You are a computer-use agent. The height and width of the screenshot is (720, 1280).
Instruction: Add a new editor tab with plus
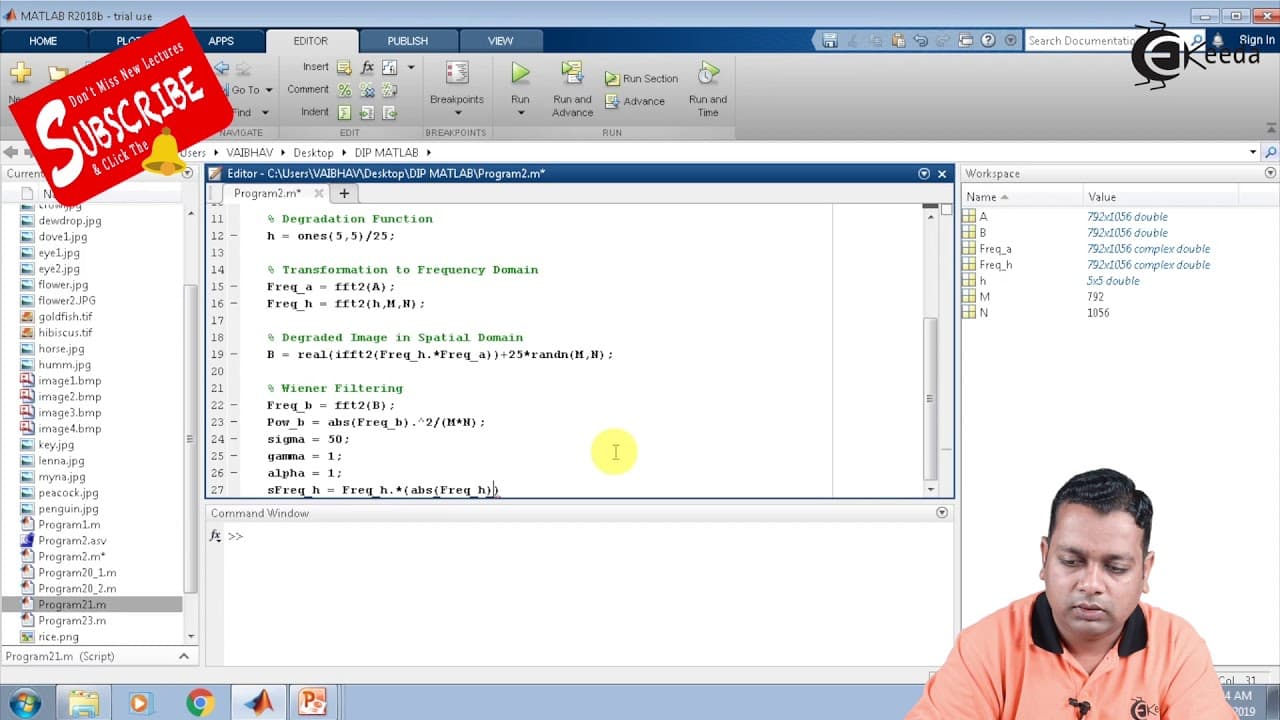pyautogui.click(x=344, y=193)
